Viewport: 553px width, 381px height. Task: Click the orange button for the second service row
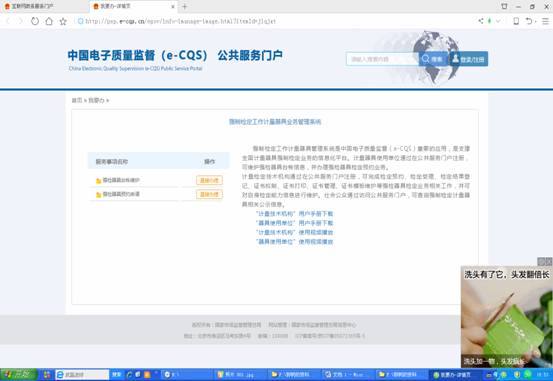[x=209, y=194]
